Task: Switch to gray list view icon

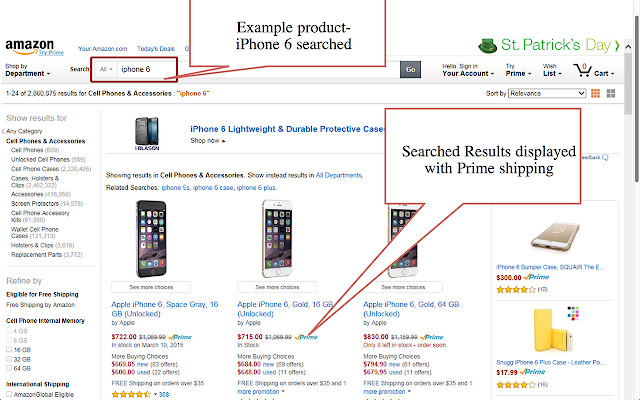Action: point(611,93)
